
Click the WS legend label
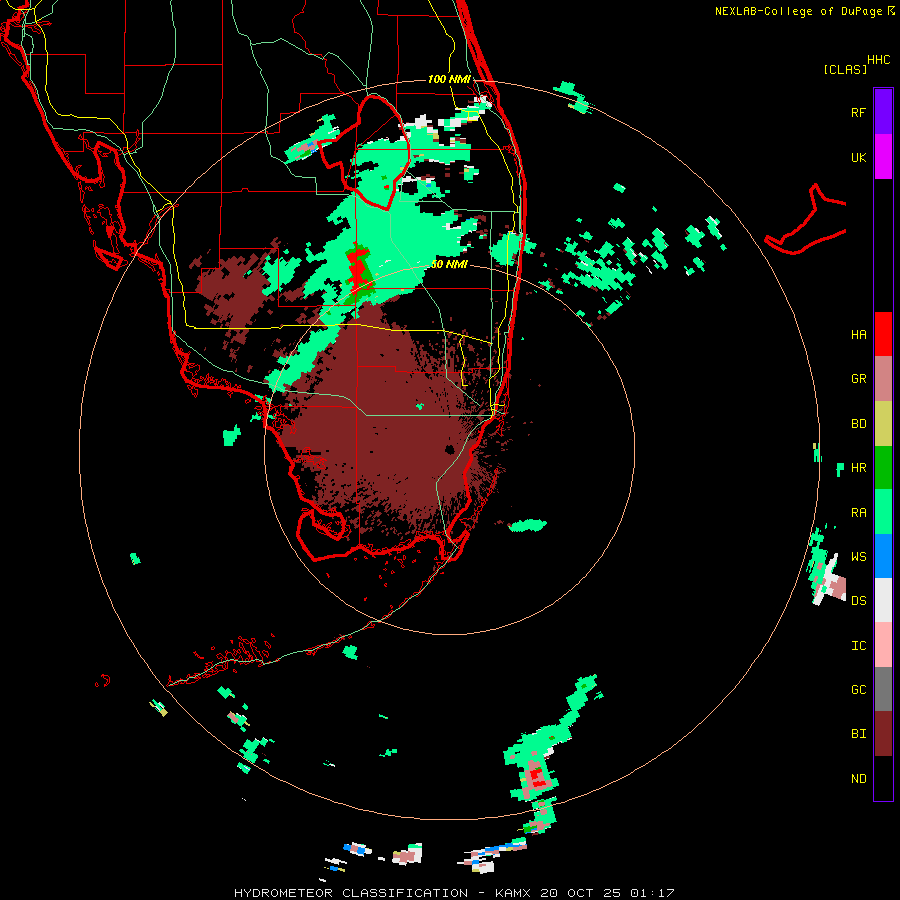point(858,557)
